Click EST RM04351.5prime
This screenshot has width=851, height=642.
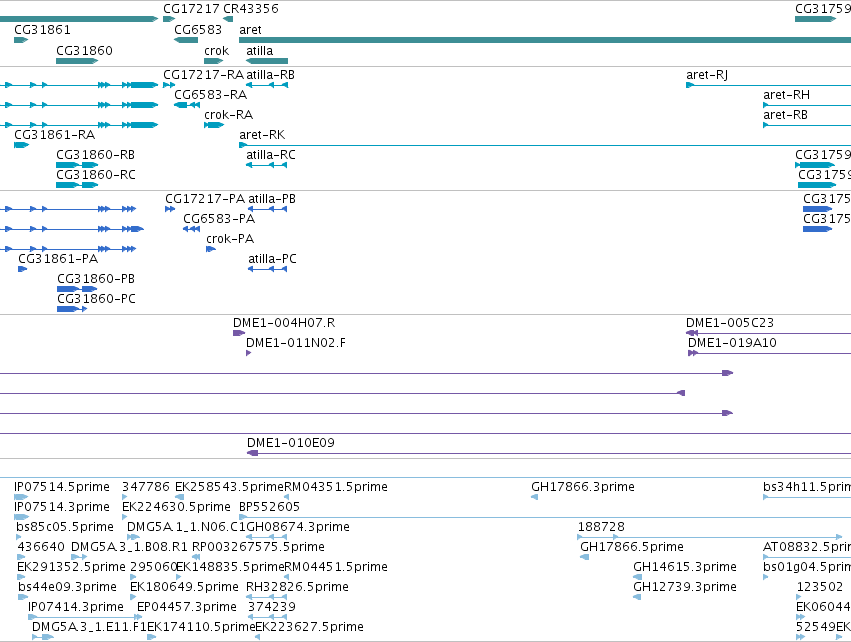(x=336, y=487)
